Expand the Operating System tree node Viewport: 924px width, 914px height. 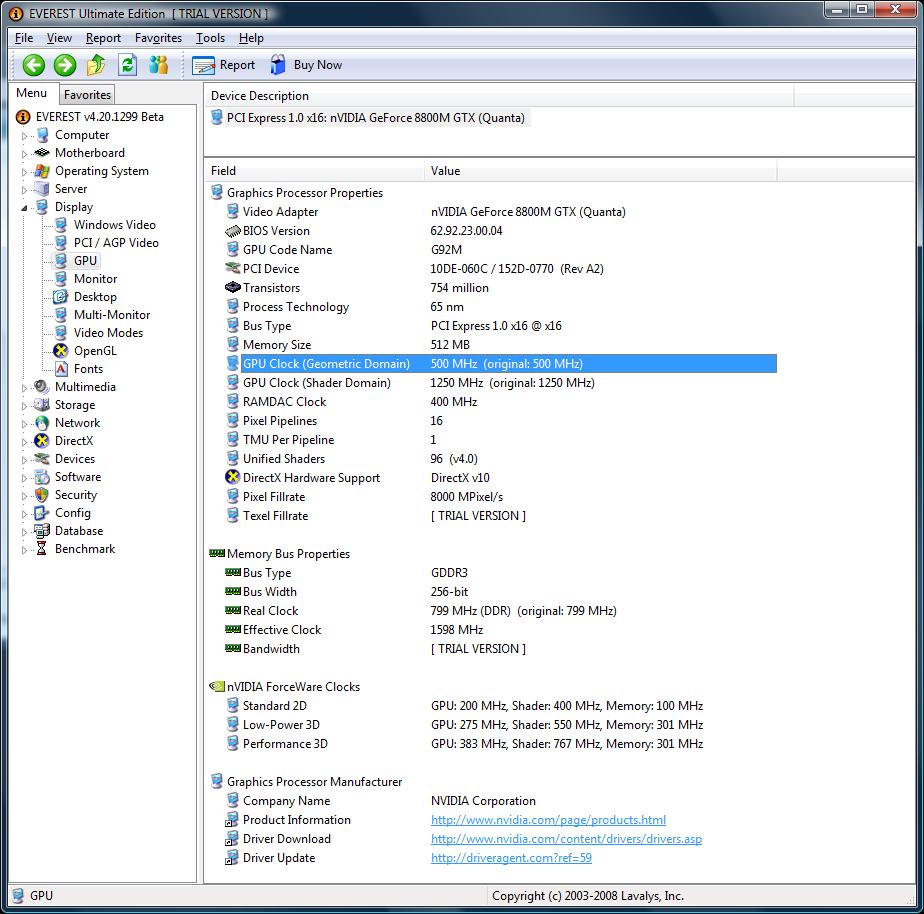24,172
